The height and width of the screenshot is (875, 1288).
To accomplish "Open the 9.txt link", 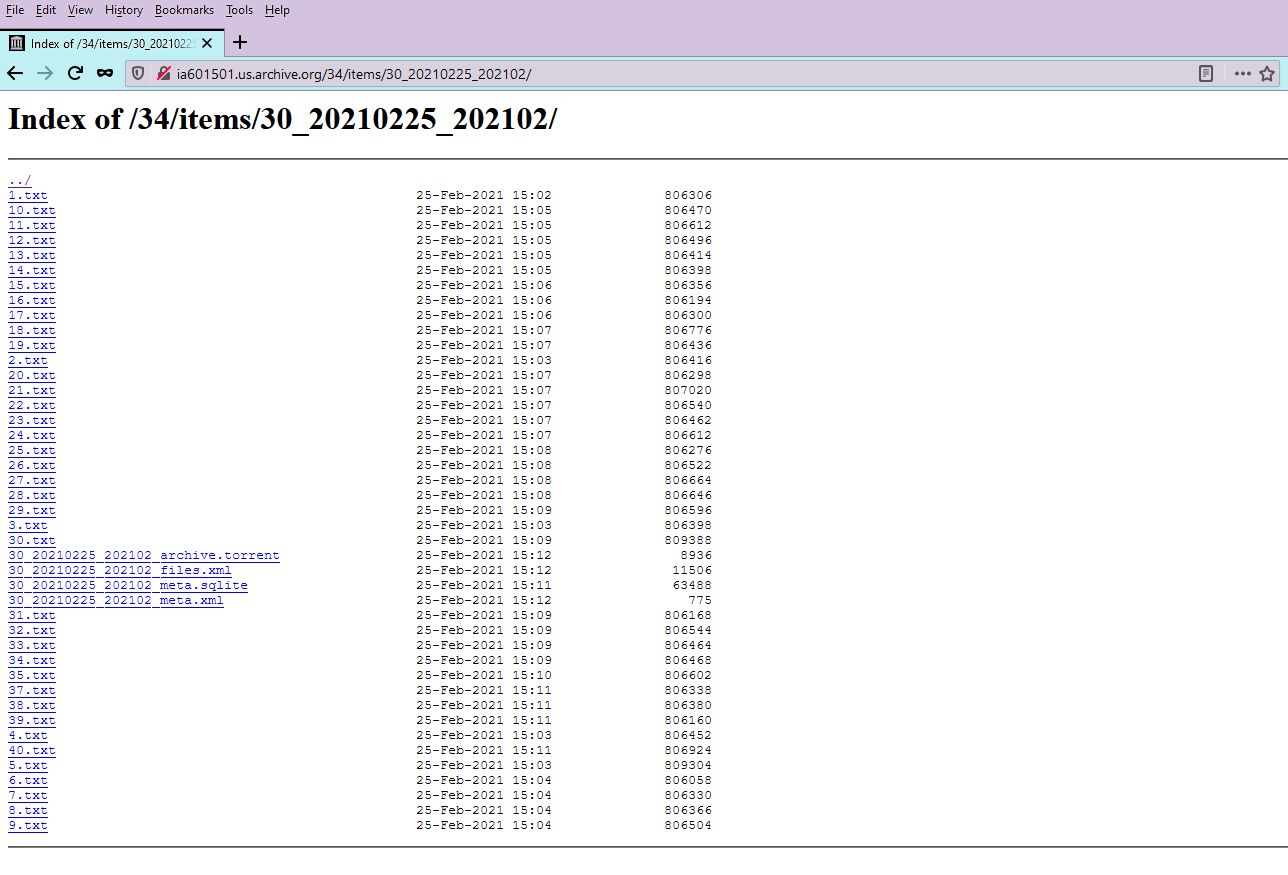I will pos(28,825).
